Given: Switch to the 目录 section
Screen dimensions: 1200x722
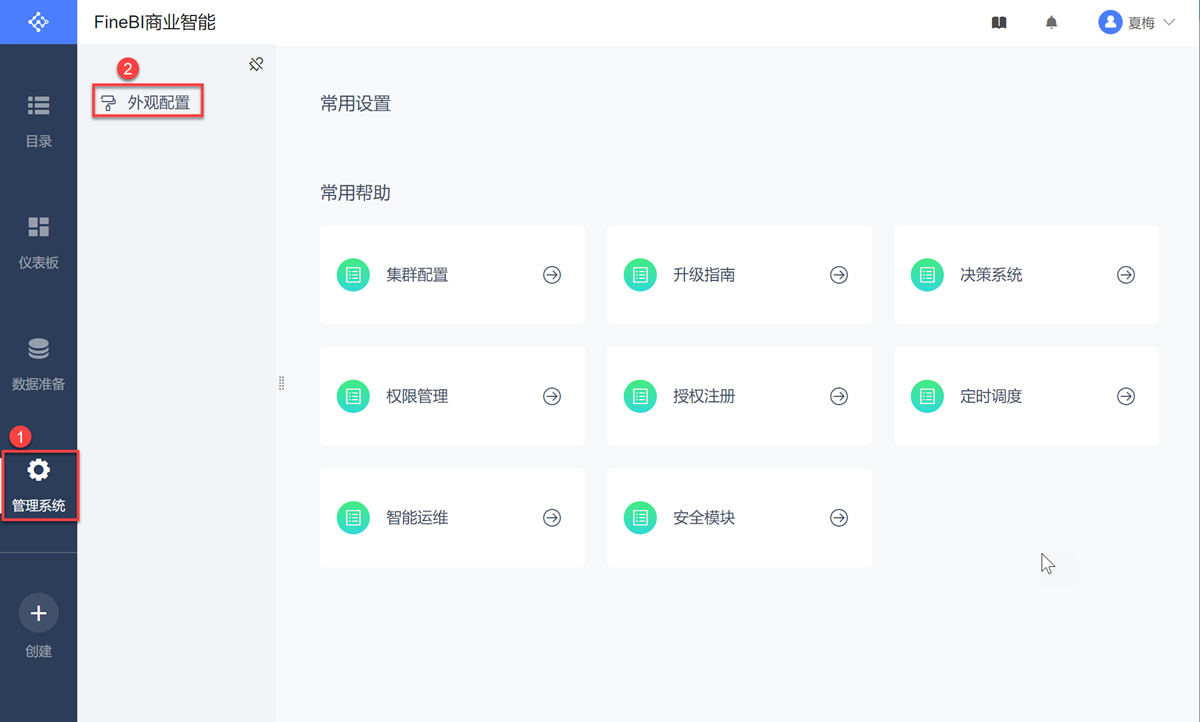Looking at the screenshot, I should click(38, 119).
